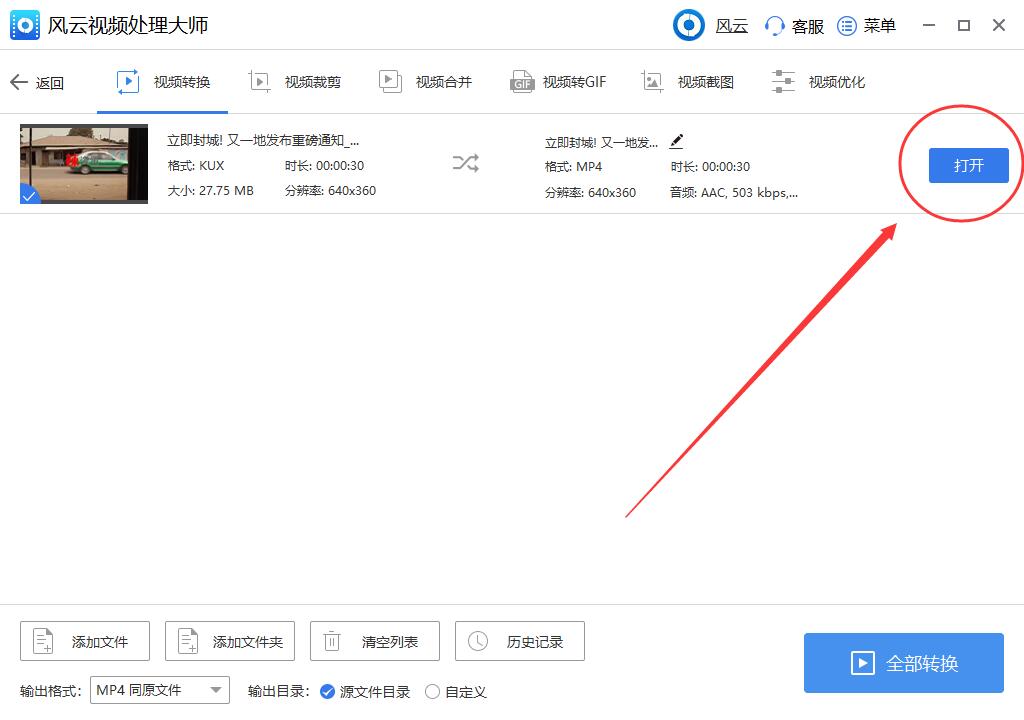Click the video preview thumbnail in the file list
This screenshot has width=1024, height=720.
click(x=84, y=163)
